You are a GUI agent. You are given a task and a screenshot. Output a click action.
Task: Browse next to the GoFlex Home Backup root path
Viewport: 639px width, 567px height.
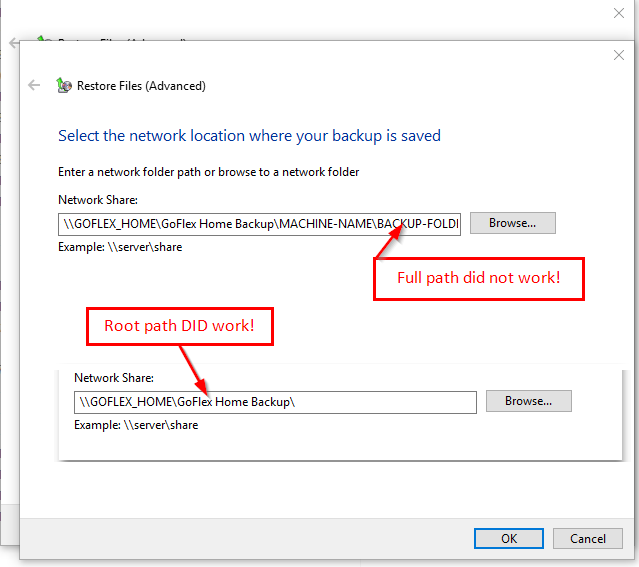coord(529,401)
